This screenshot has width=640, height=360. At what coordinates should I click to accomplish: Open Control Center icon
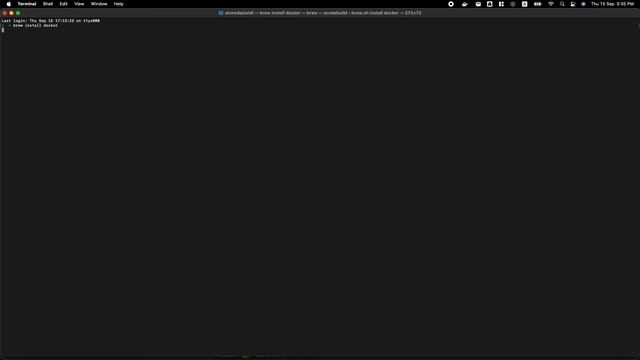[573, 4]
